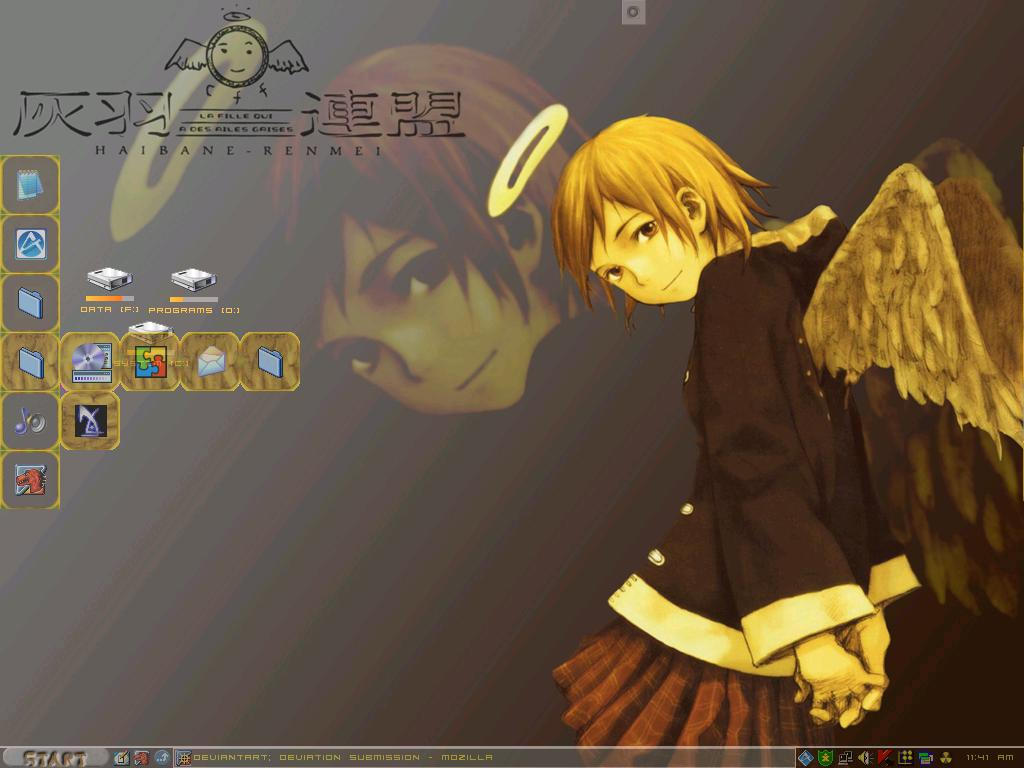Screen dimensions: 1024x768
Task: Open the folder tile below the blue compass tile
Action: 30,303
